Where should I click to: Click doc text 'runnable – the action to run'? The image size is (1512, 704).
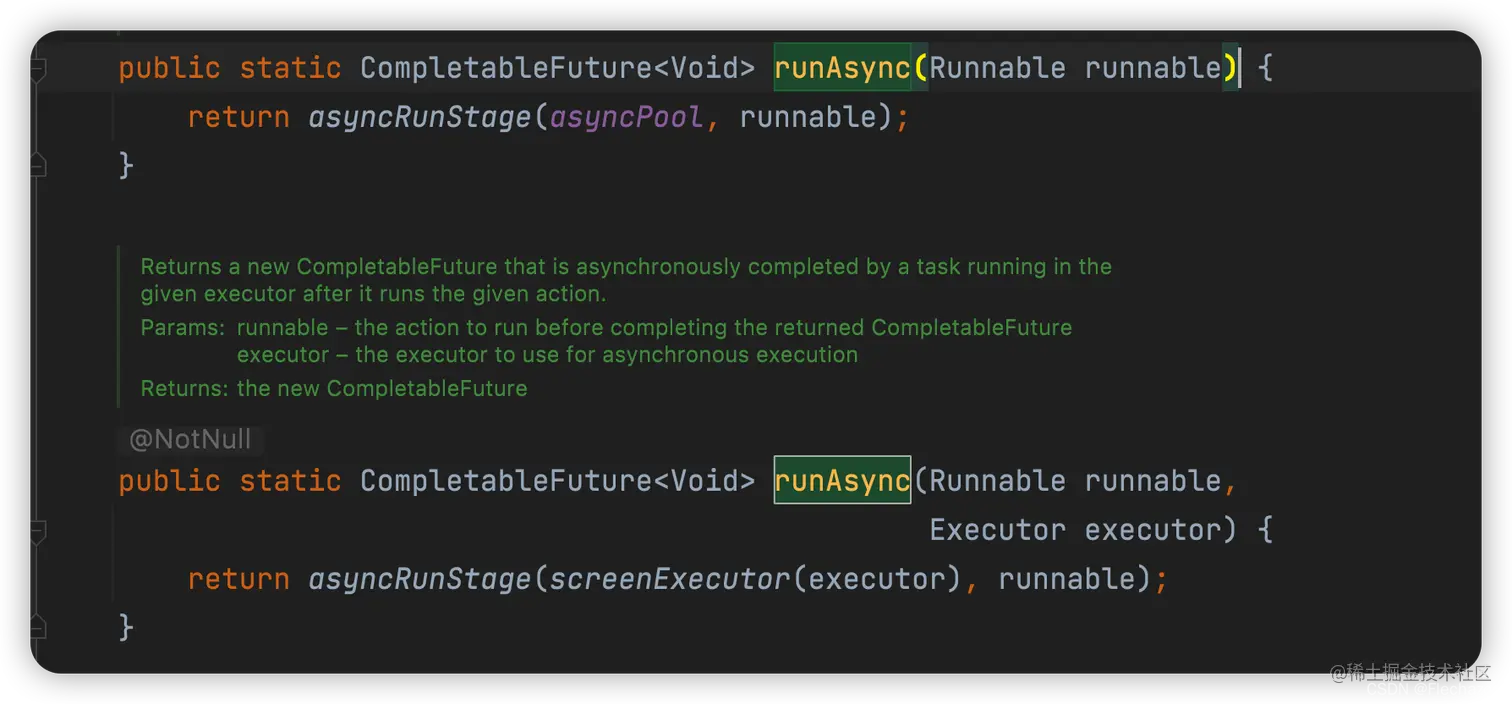point(654,328)
